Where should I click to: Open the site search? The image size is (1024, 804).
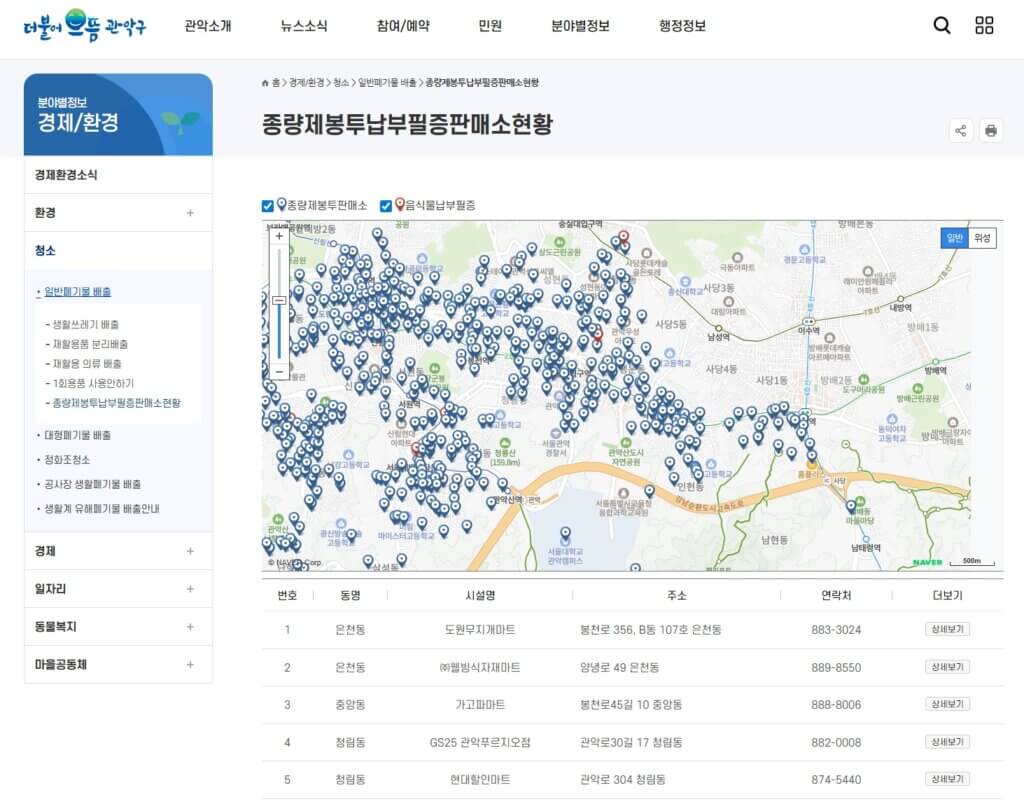(x=940, y=26)
